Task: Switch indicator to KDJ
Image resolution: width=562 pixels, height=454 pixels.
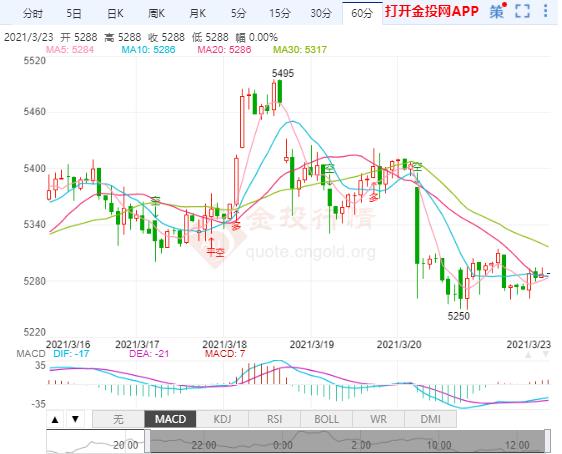Action: (222, 419)
